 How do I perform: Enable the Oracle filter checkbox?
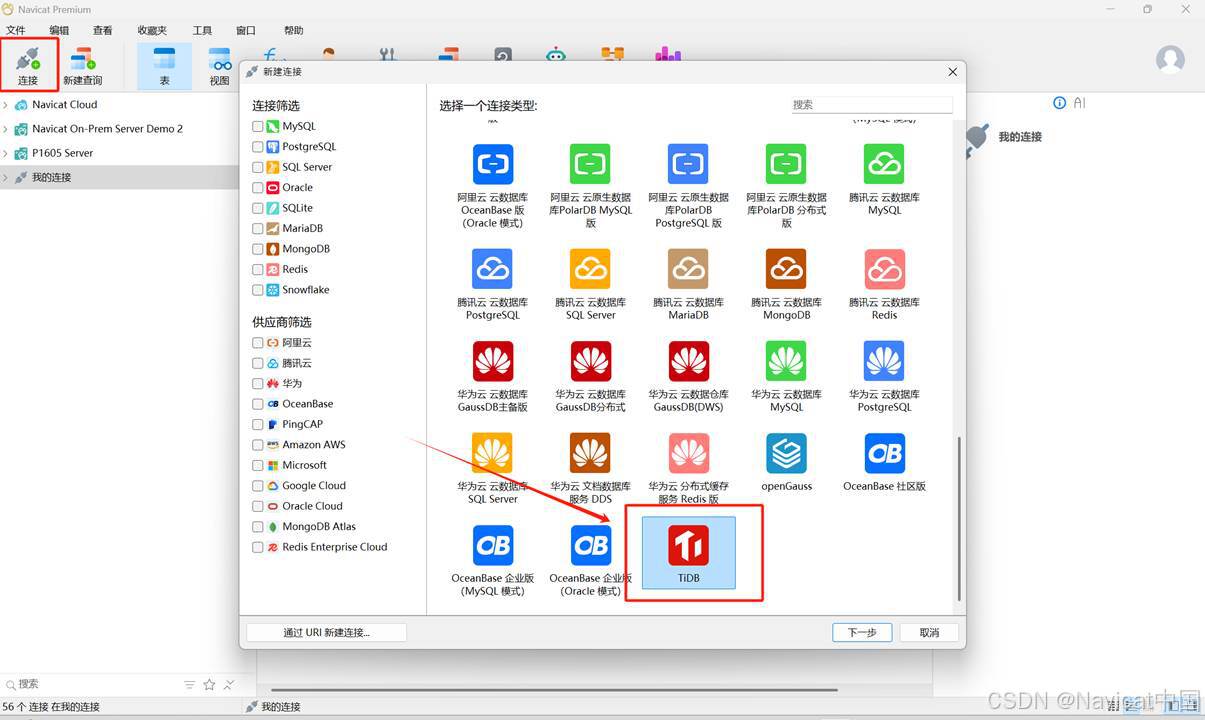pos(258,188)
